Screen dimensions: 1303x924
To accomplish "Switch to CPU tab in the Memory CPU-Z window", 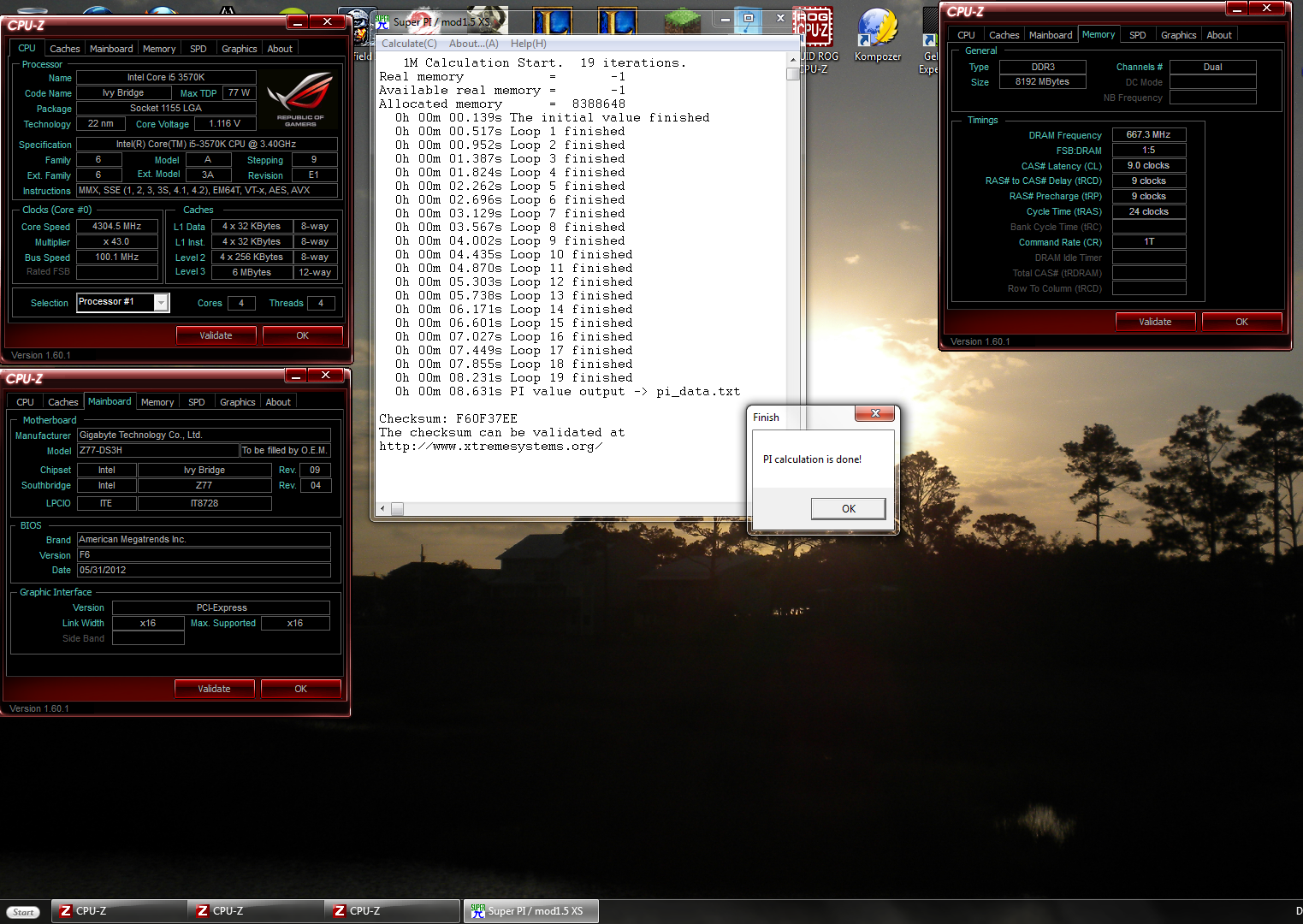I will click(x=967, y=35).
